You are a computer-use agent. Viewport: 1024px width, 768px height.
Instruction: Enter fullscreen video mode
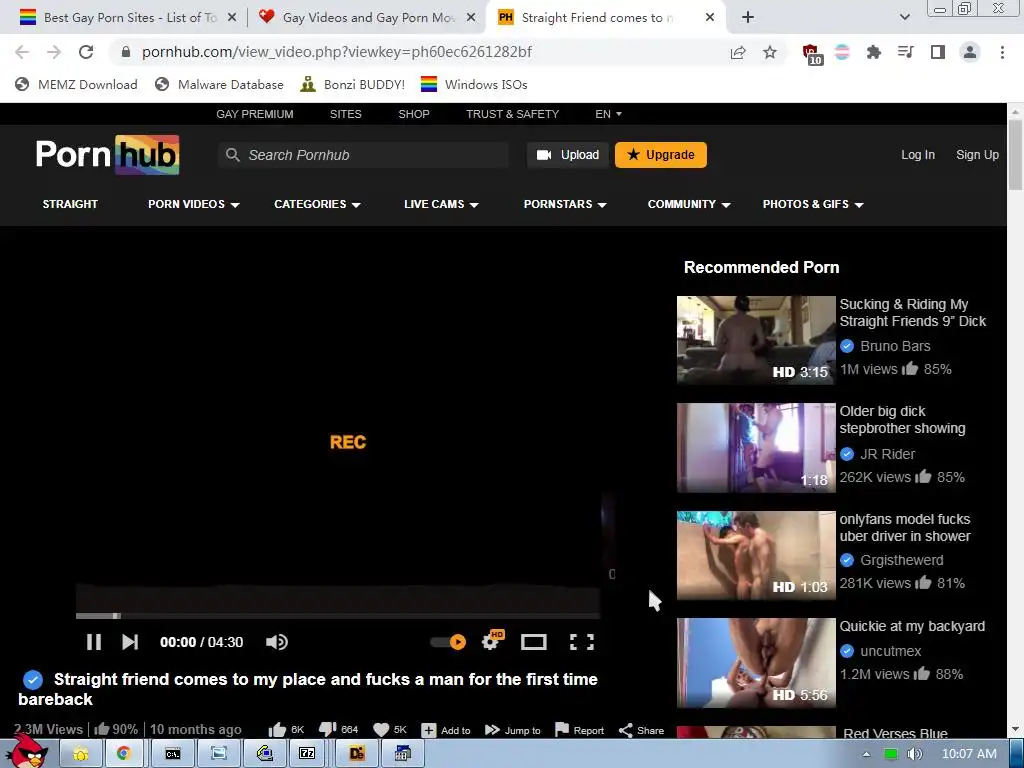coord(582,642)
